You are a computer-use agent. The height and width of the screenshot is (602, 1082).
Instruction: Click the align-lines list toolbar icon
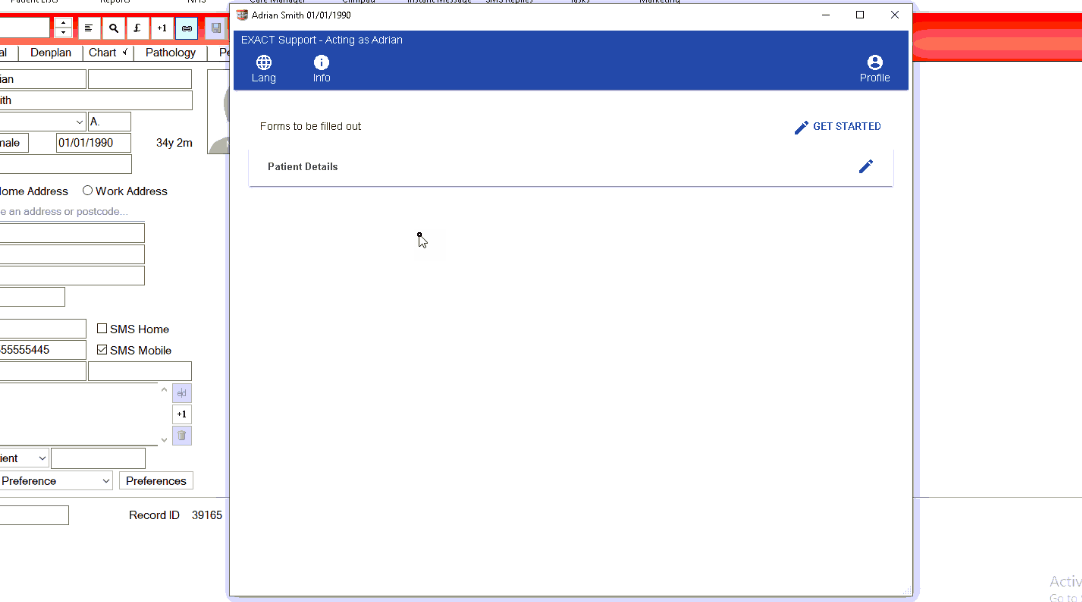pos(89,28)
